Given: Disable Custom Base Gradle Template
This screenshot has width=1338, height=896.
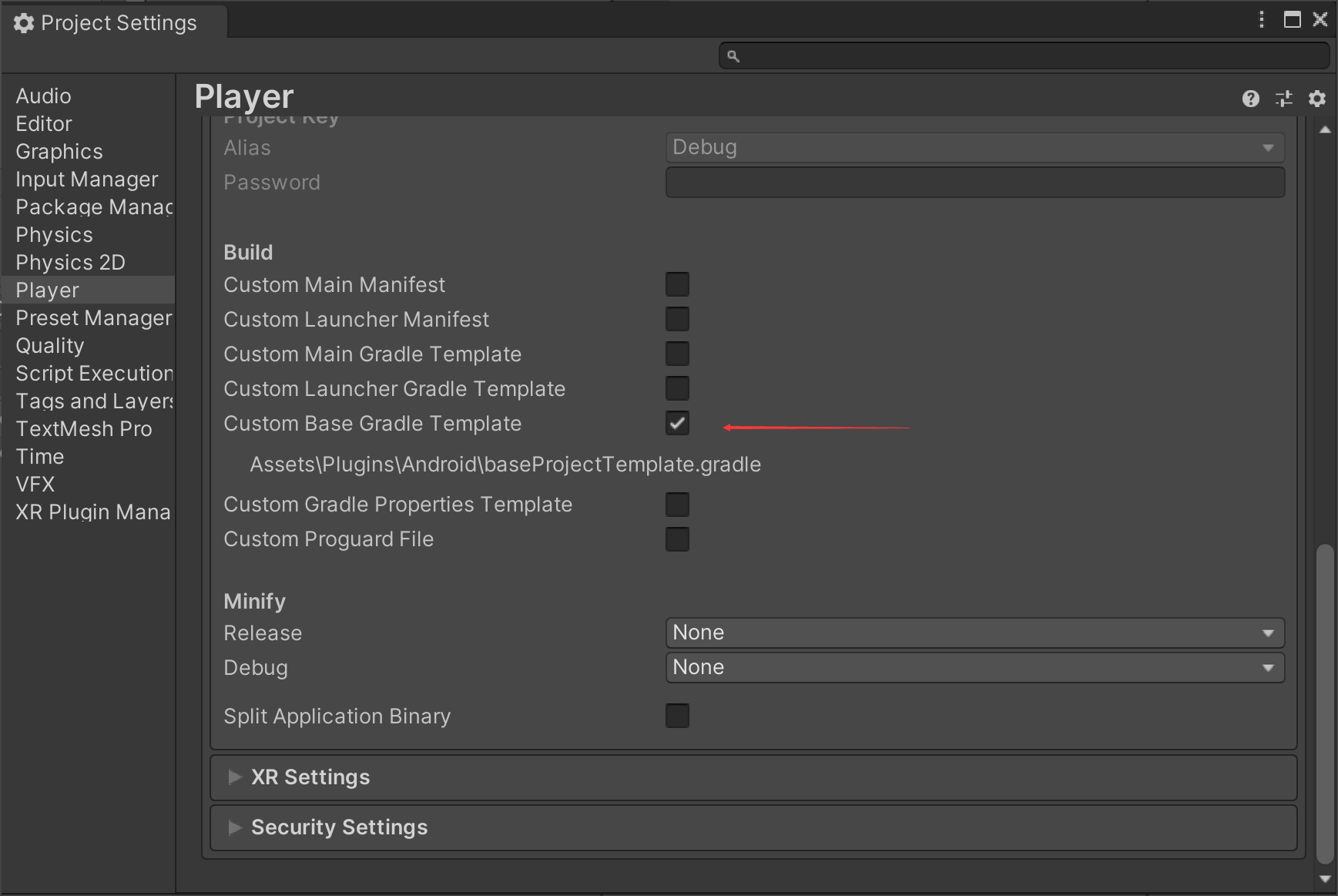Looking at the screenshot, I should click(x=677, y=423).
